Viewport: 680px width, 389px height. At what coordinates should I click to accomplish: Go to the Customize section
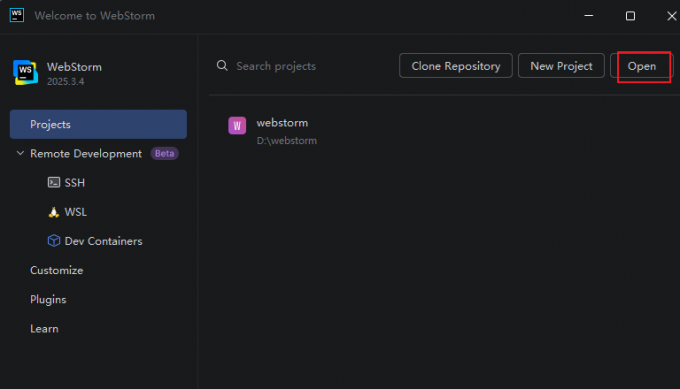[x=56, y=270]
